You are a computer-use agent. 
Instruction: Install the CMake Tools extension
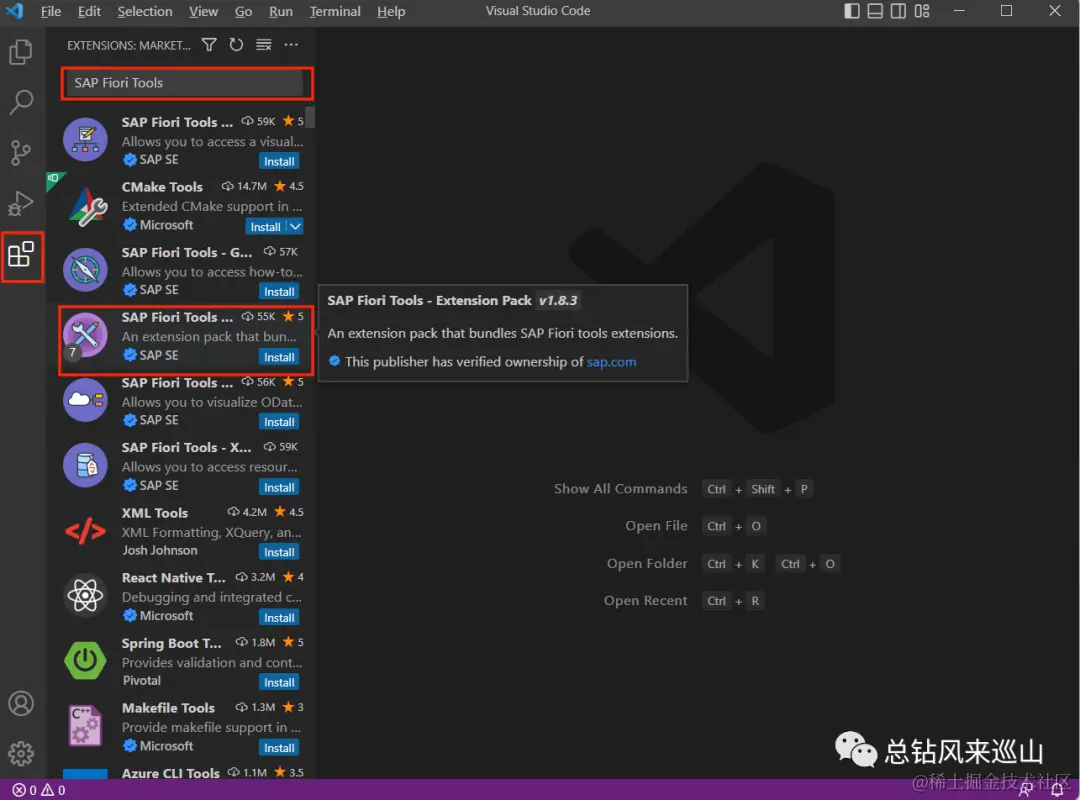click(266, 227)
